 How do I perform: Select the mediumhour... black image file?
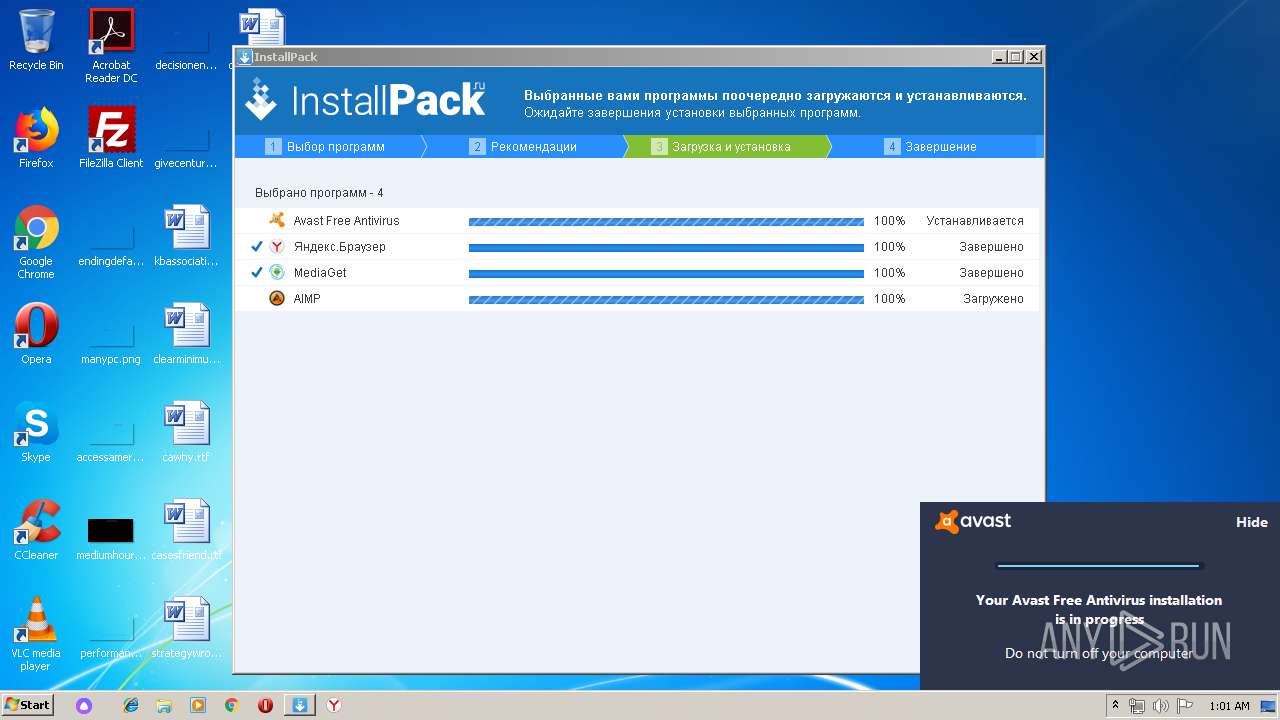(x=111, y=538)
